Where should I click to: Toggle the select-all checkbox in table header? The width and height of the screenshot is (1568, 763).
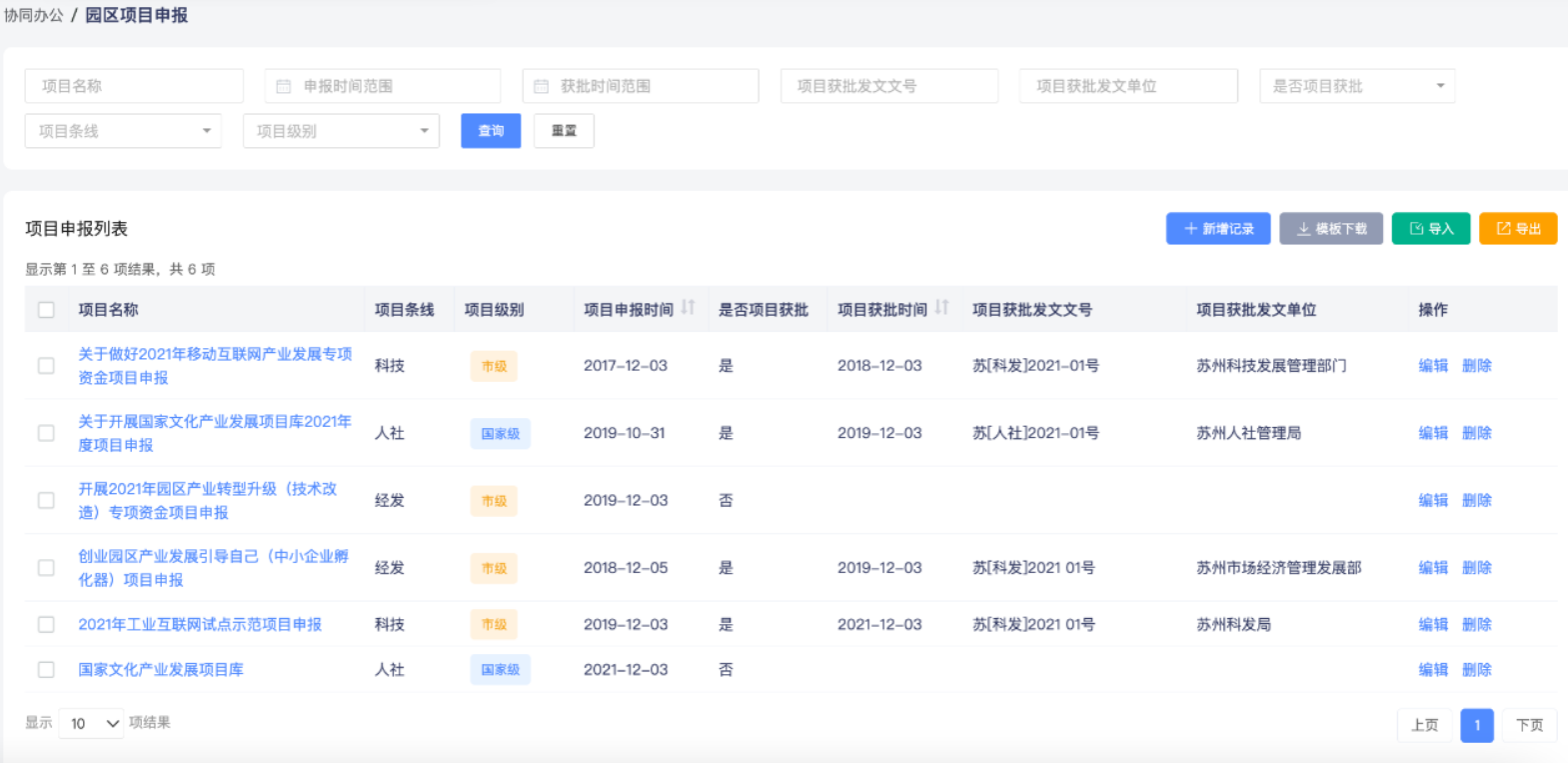46,310
